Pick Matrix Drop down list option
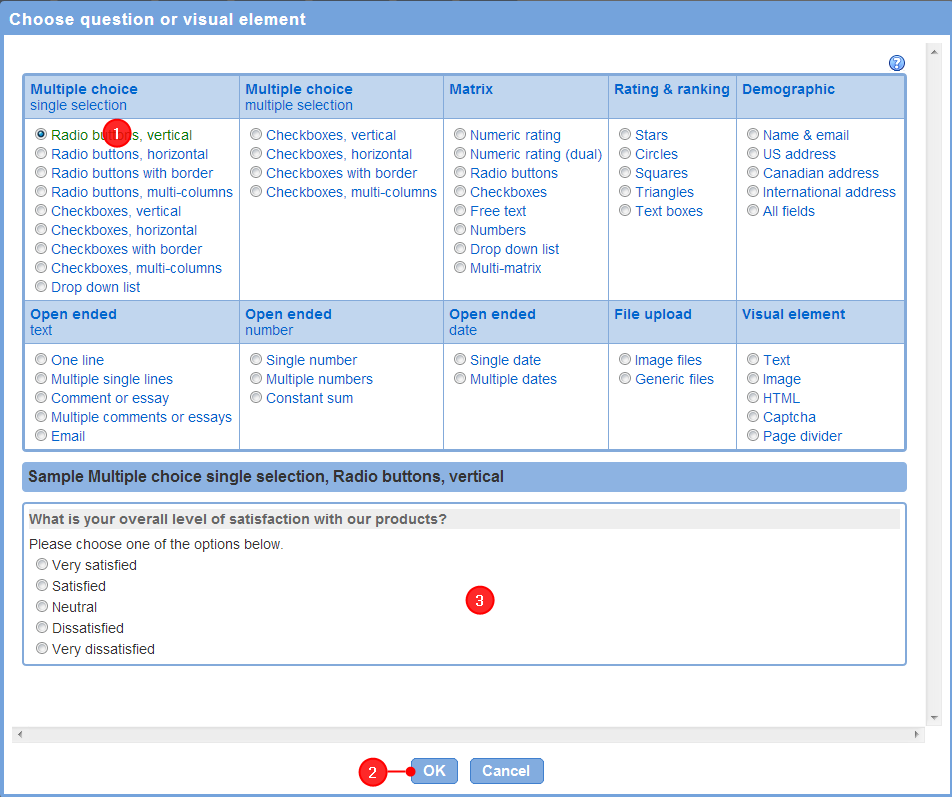 (x=460, y=248)
